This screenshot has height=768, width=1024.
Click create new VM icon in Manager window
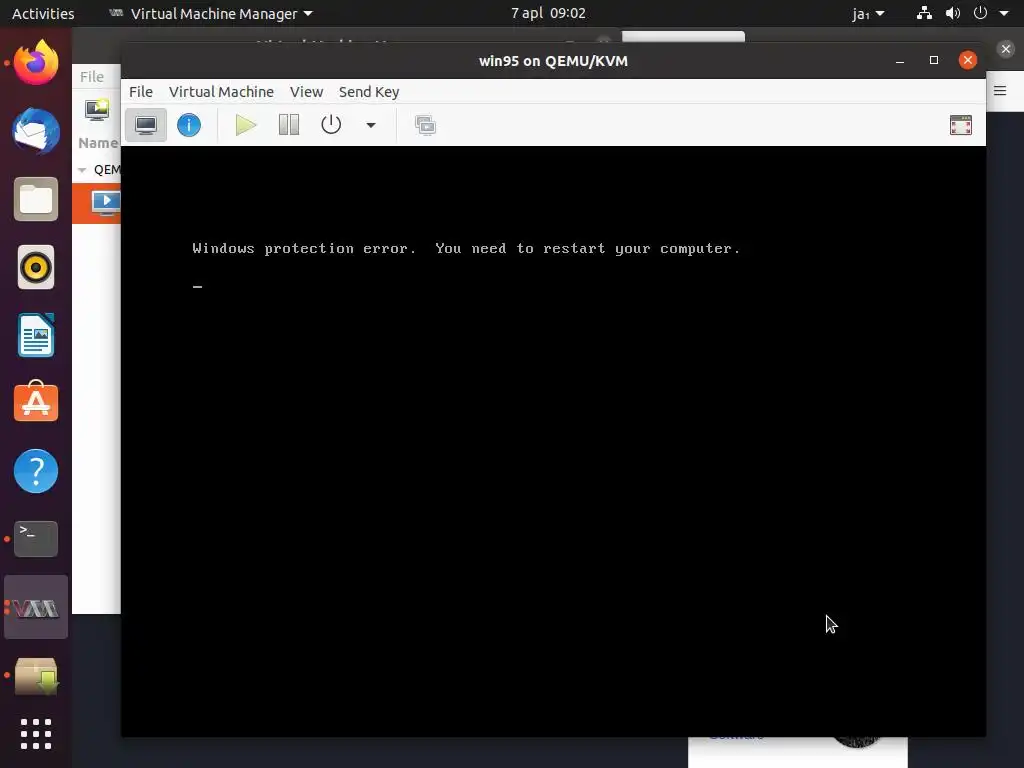[x=97, y=109]
